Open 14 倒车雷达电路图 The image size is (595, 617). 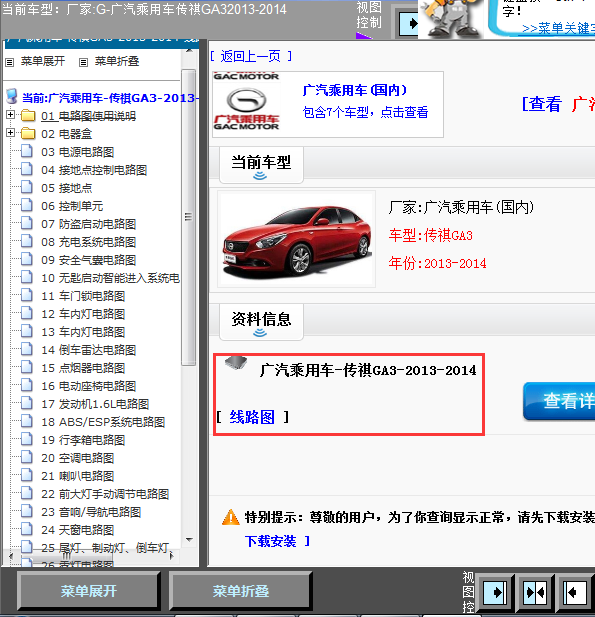[x=89, y=350]
